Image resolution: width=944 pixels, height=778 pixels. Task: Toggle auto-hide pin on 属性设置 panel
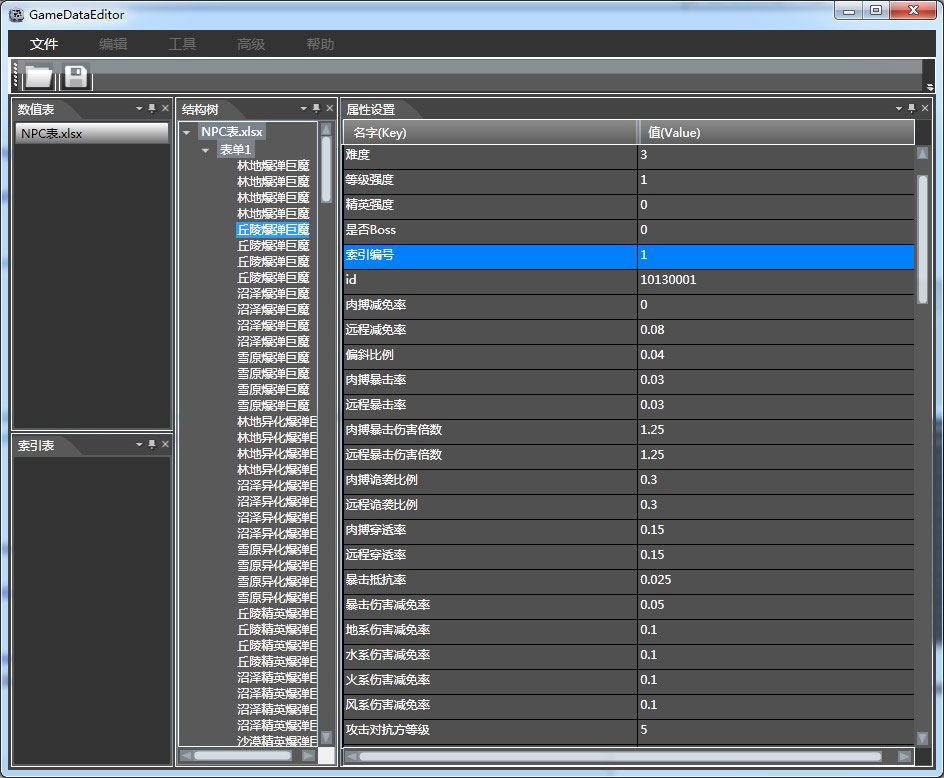911,108
